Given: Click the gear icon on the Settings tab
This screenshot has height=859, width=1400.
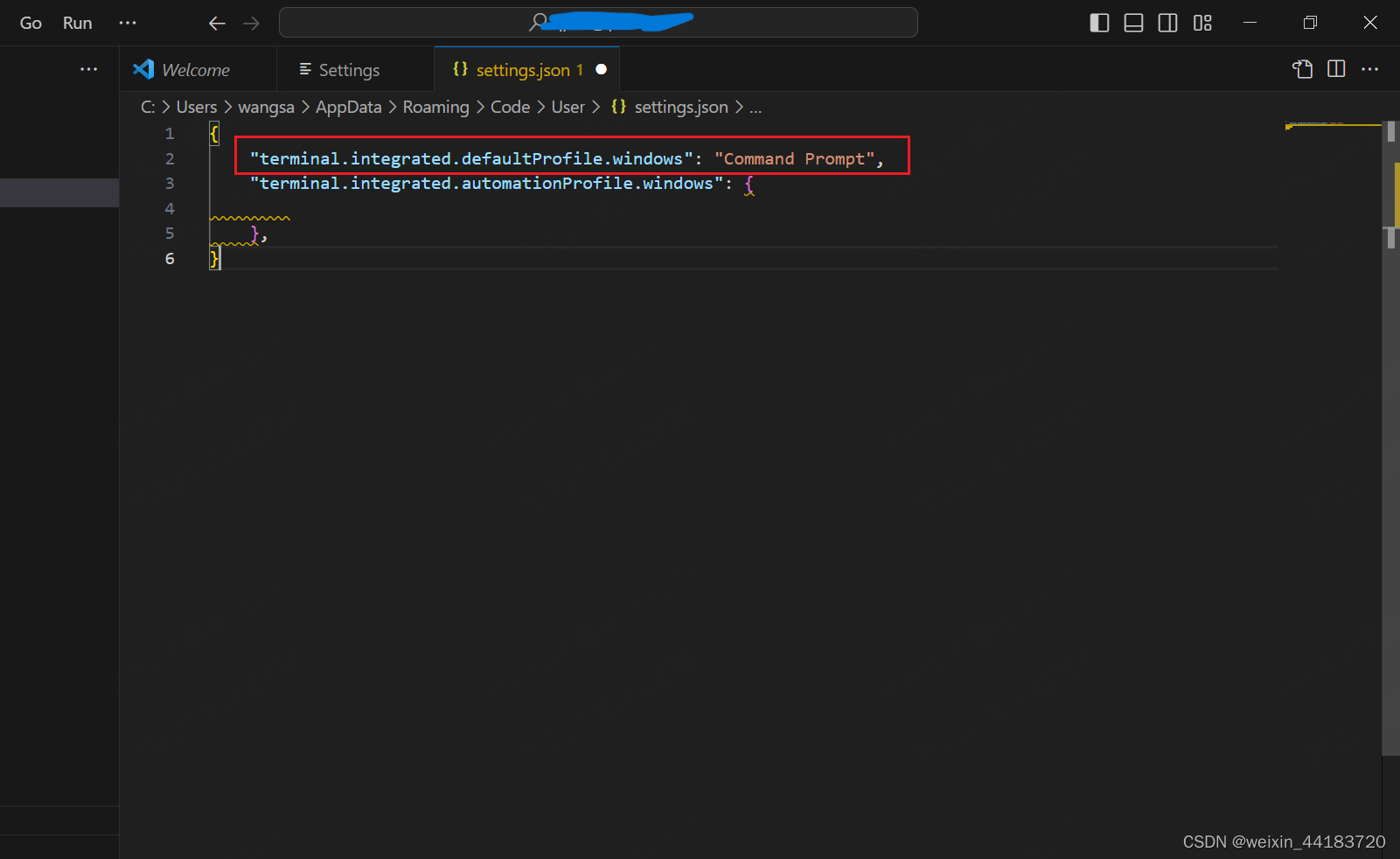Looking at the screenshot, I should [304, 69].
